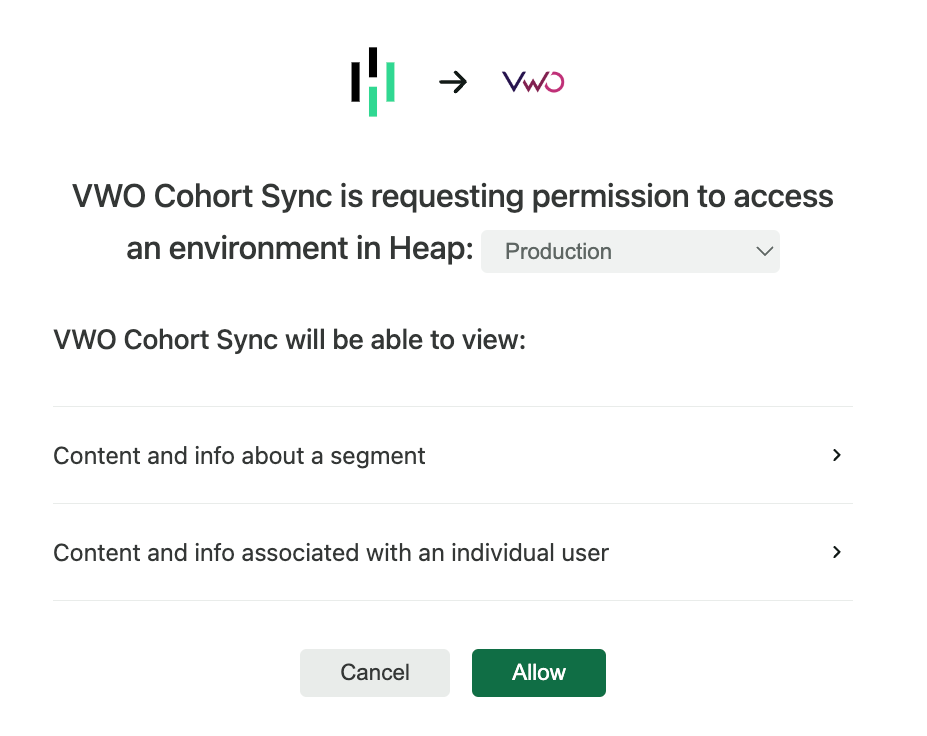Click the arrow between Heap and VWO logos
This screenshot has width=927, height=736.
coord(453,82)
